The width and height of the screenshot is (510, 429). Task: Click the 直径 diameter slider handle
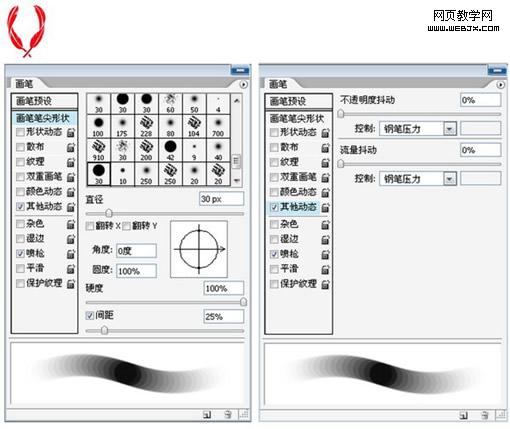tap(109, 213)
